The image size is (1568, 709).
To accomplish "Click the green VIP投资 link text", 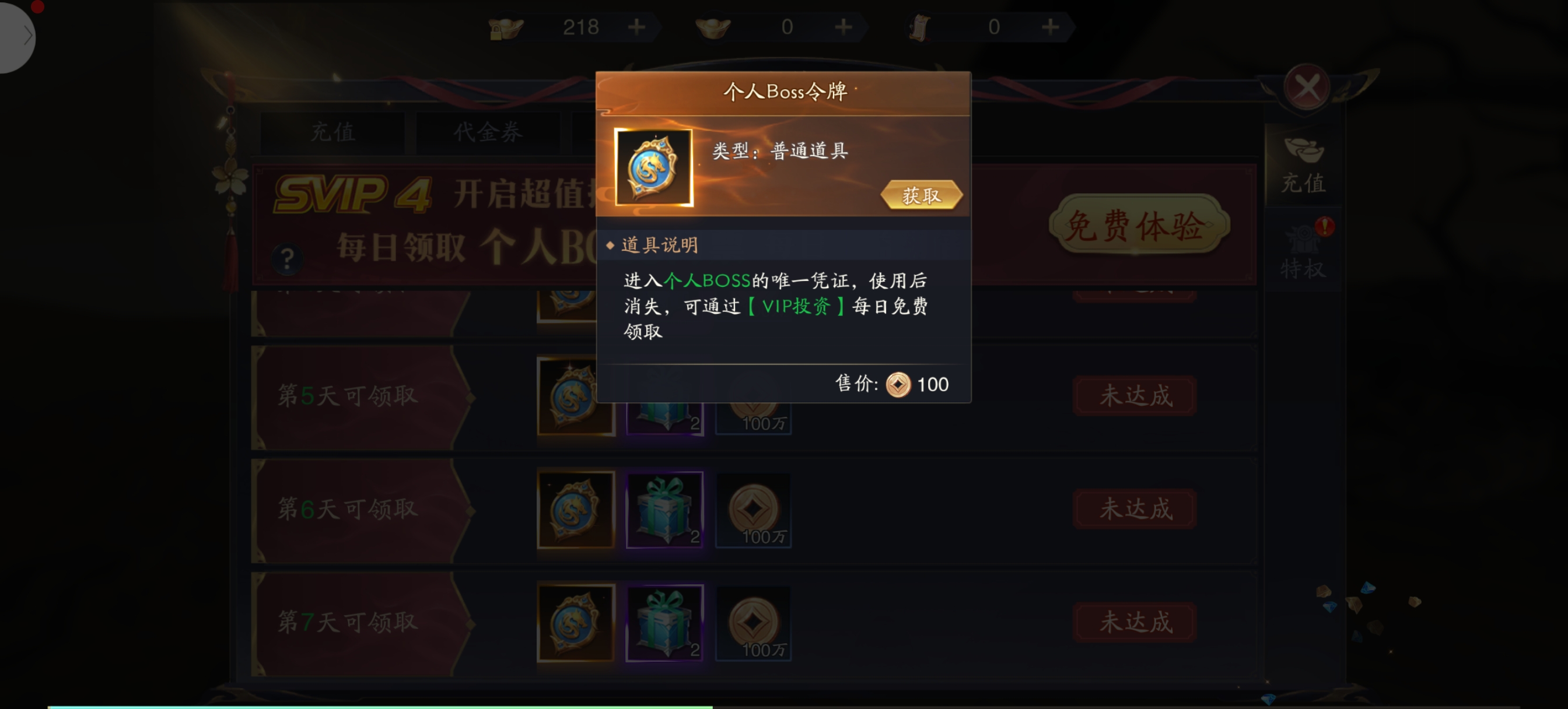I will (x=796, y=306).
